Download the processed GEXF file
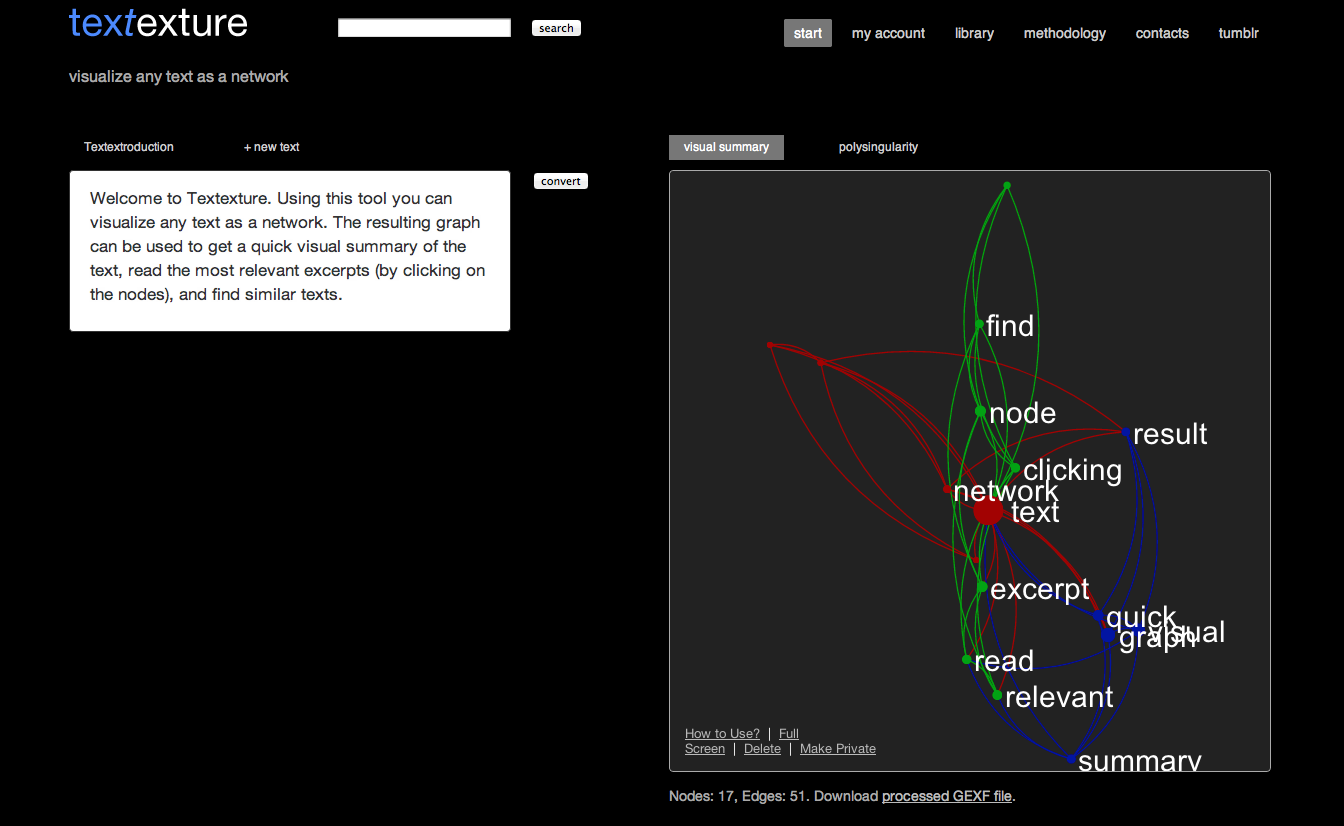Viewport: 1344px width, 826px height. (x=947, y=797)
